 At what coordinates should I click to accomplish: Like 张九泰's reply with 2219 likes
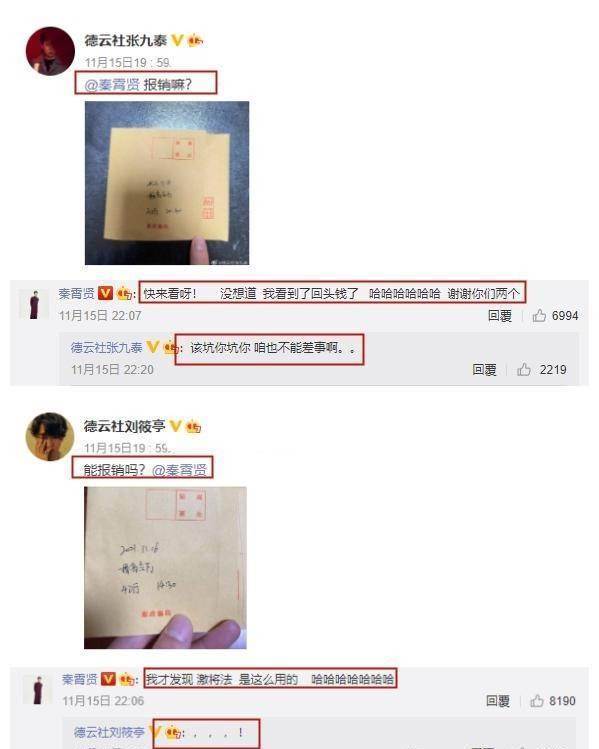pos(524,369)
